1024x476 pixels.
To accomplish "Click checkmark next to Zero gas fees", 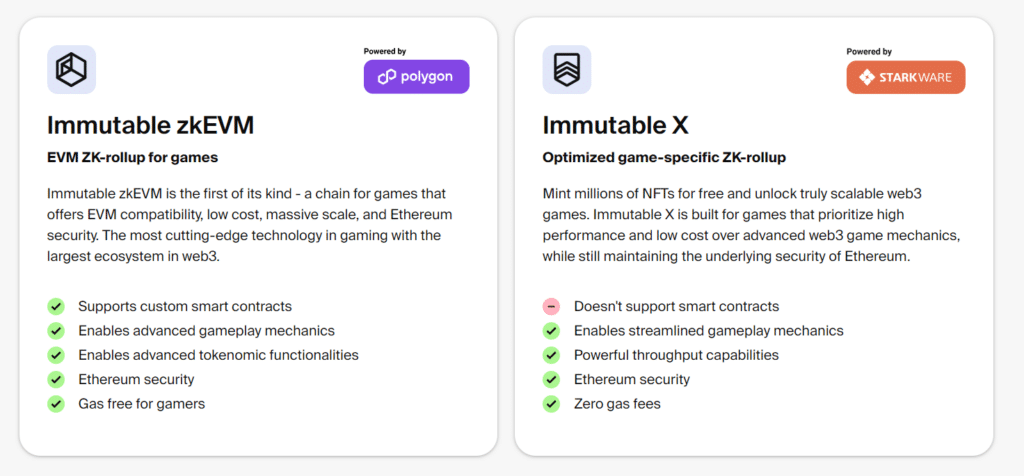I will click(551, 404).
